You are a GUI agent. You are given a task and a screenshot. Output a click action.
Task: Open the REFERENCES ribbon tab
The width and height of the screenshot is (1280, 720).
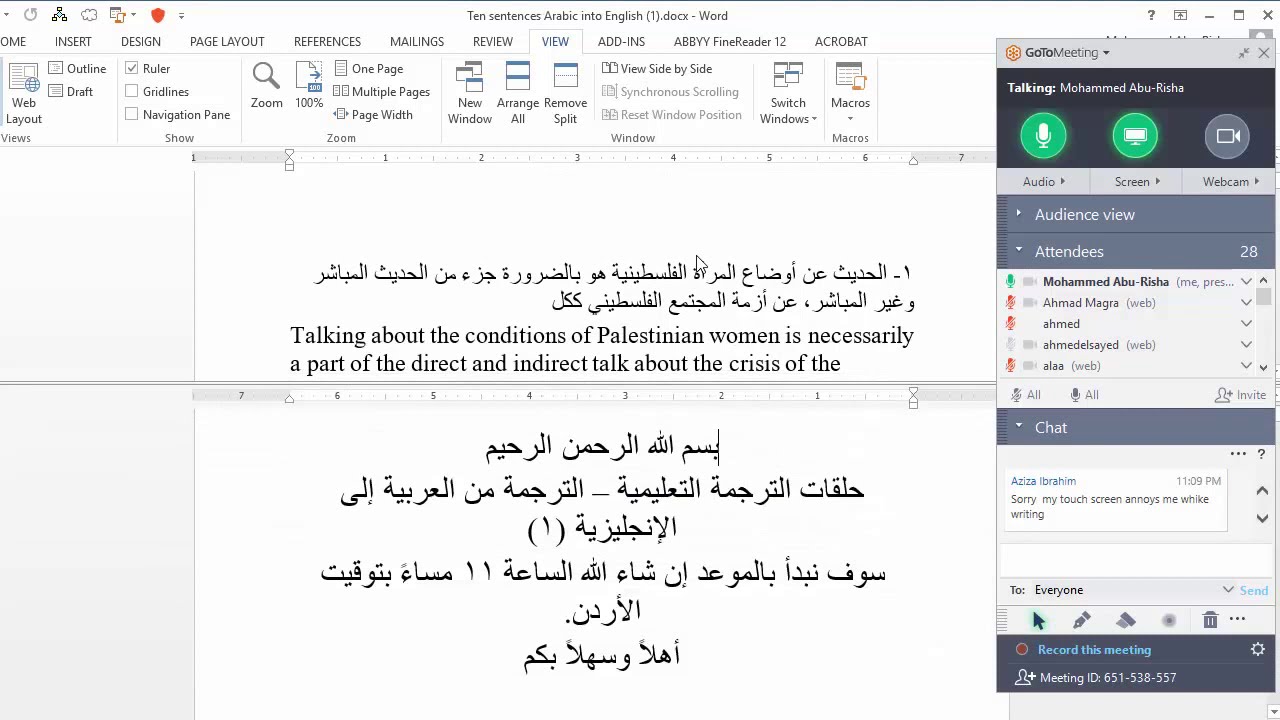pos(327,42)
